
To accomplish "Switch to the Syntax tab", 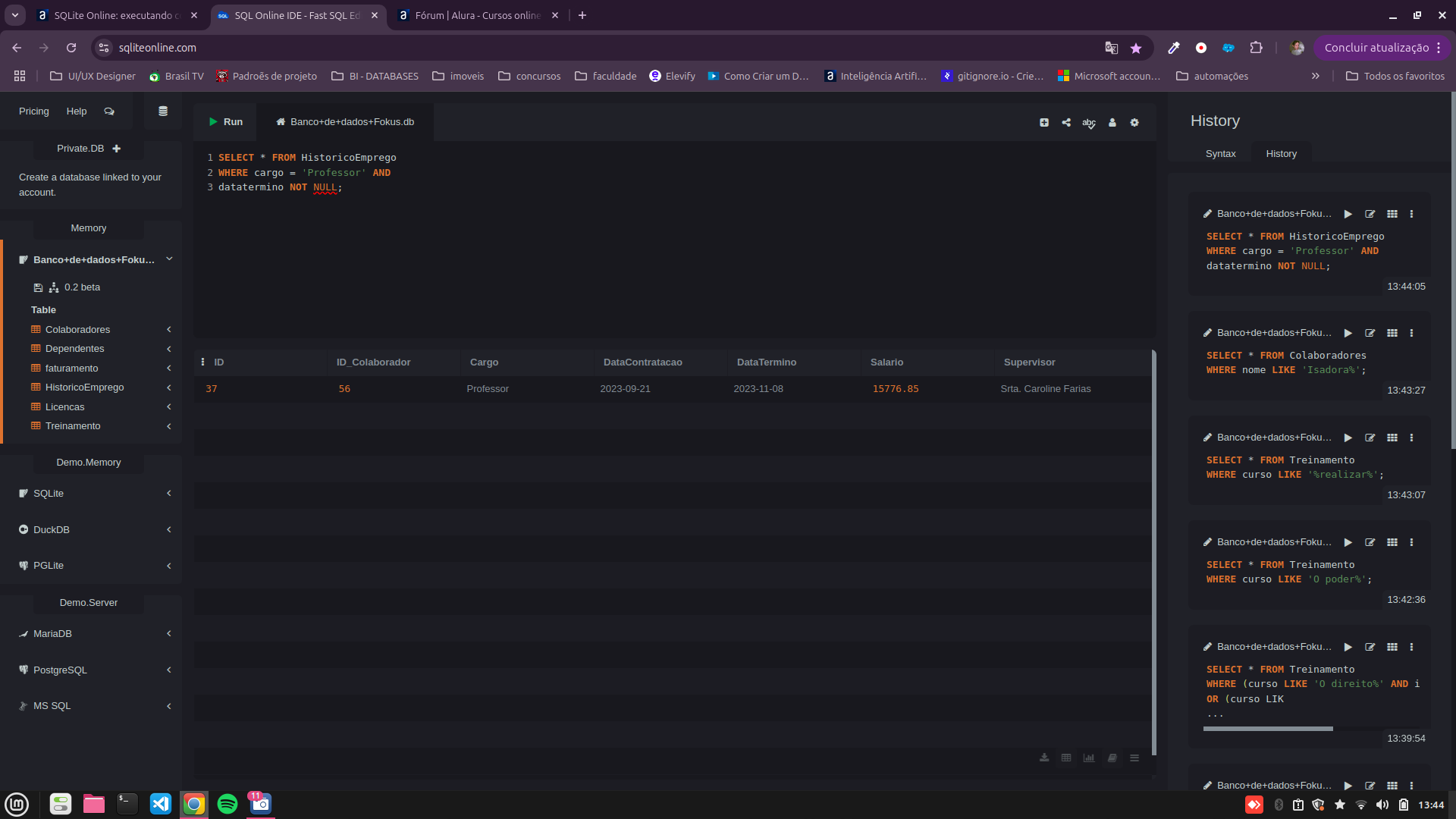I will coord(1220,154).
